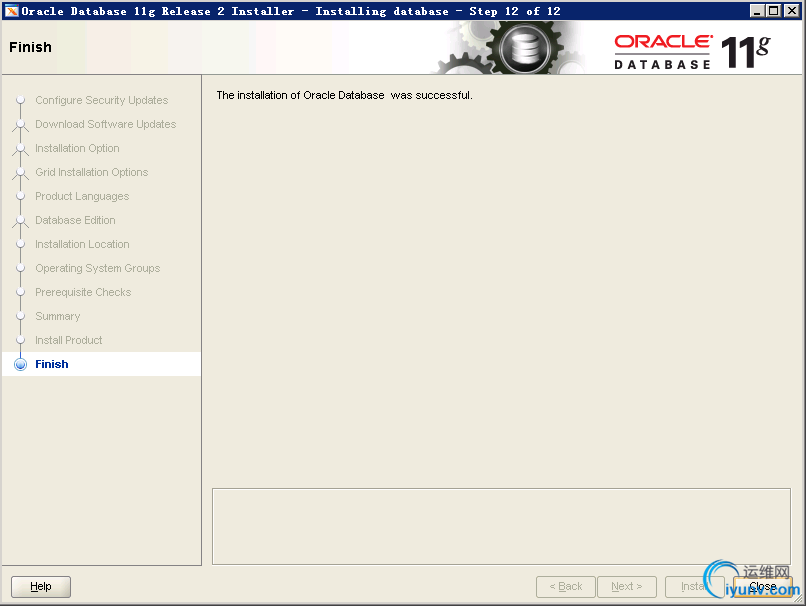The image size is (806, 606).
Task: Select the Installation Option step
Action: (x=77, y=148)
